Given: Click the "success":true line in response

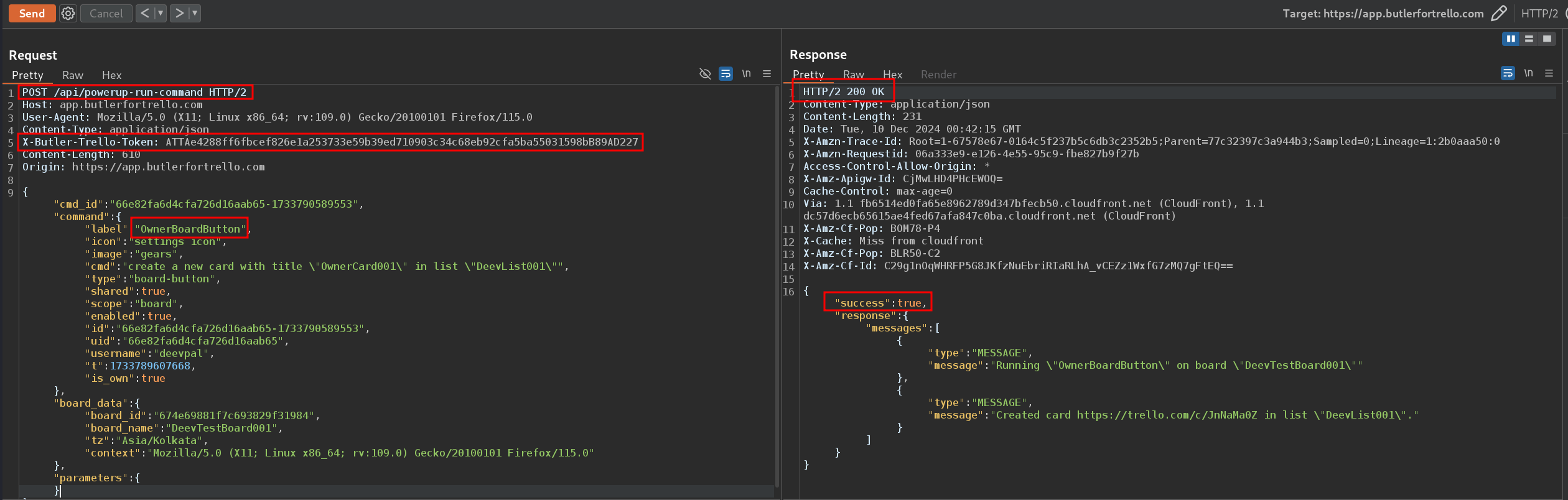Looking at the screenshot, I should coord(880,303).
